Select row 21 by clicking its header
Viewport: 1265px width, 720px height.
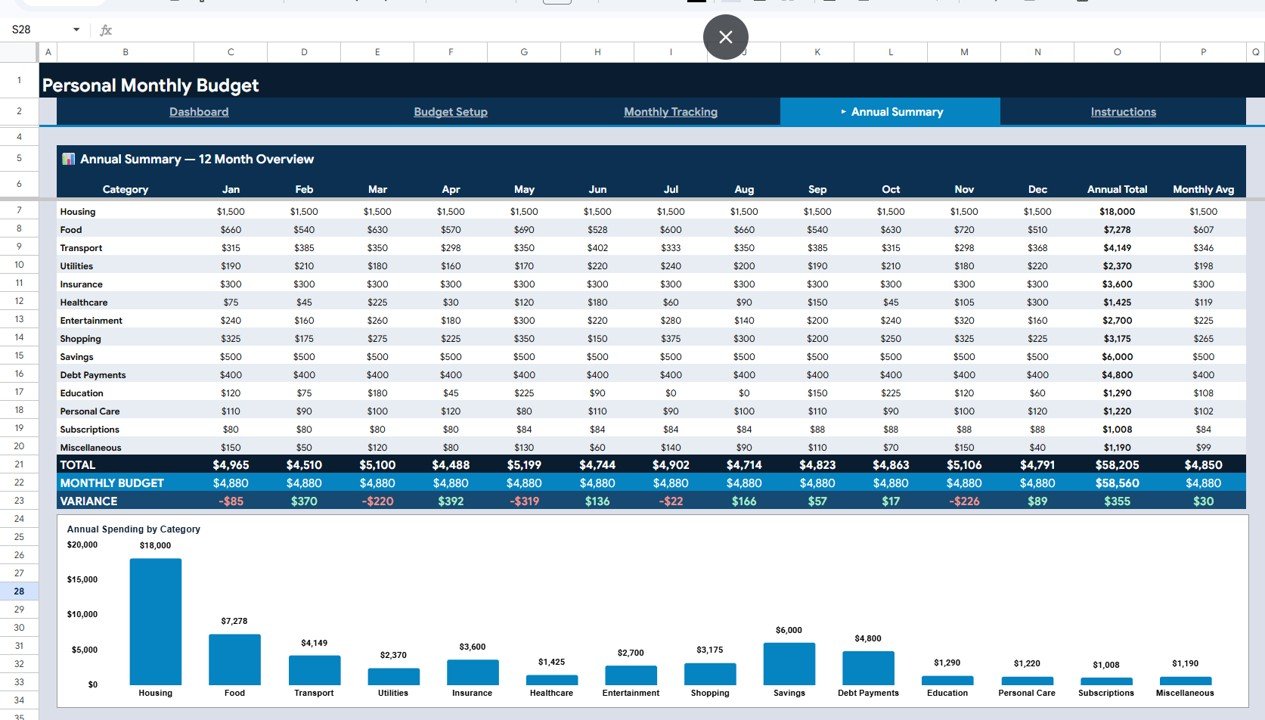[18, 465]
